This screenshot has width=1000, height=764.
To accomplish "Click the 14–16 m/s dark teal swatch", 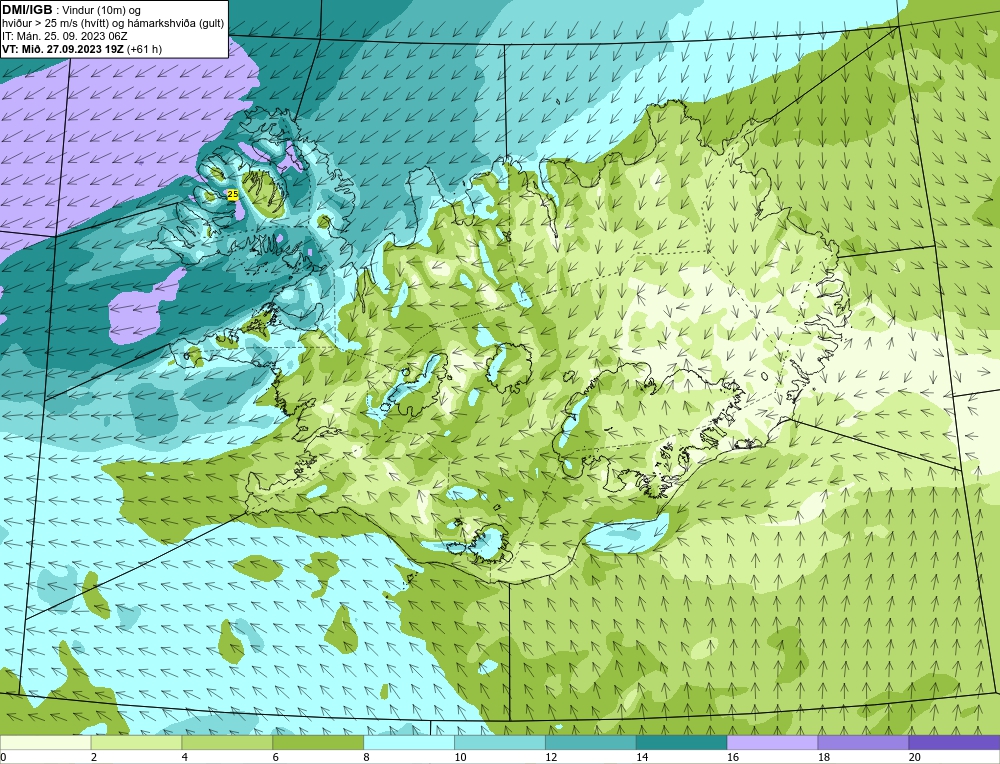I will coord(681,742).
